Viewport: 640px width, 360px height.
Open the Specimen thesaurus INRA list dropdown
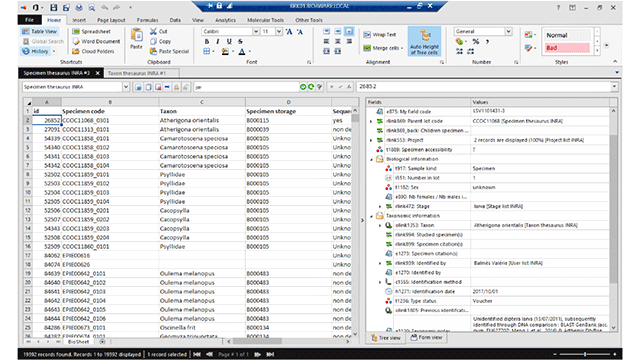(x=126, y=87)
